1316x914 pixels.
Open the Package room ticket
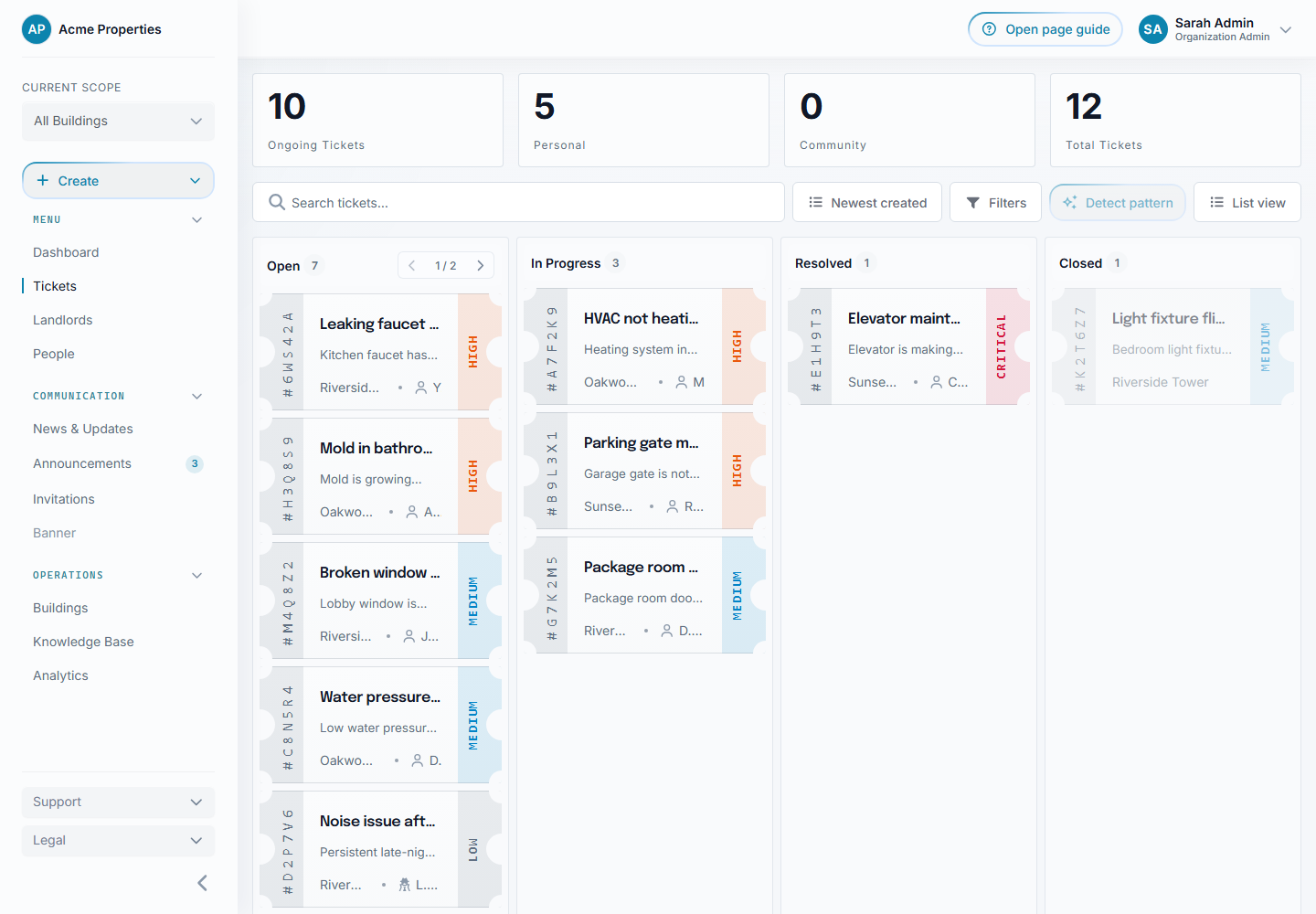pyautogui.click(x=644, y=595)
